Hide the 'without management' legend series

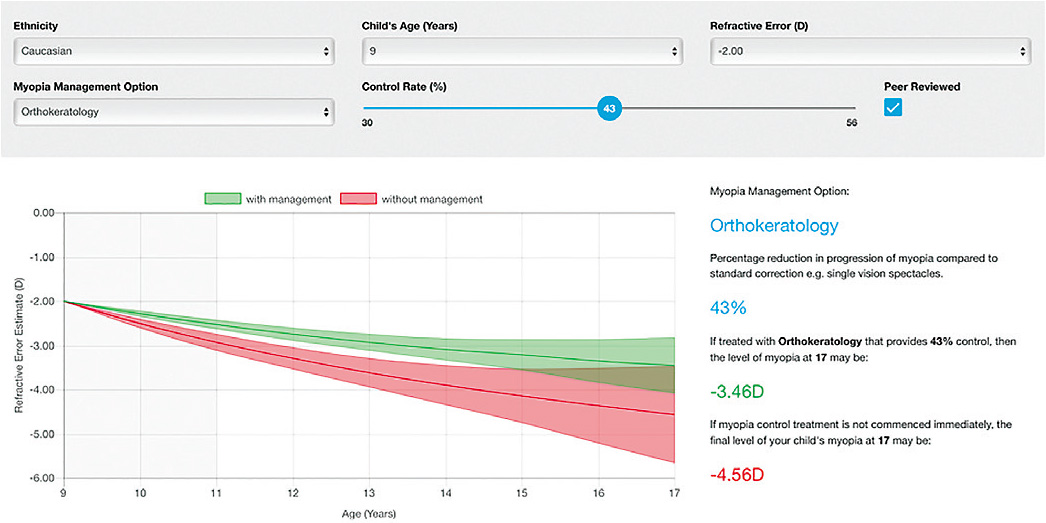431,199
